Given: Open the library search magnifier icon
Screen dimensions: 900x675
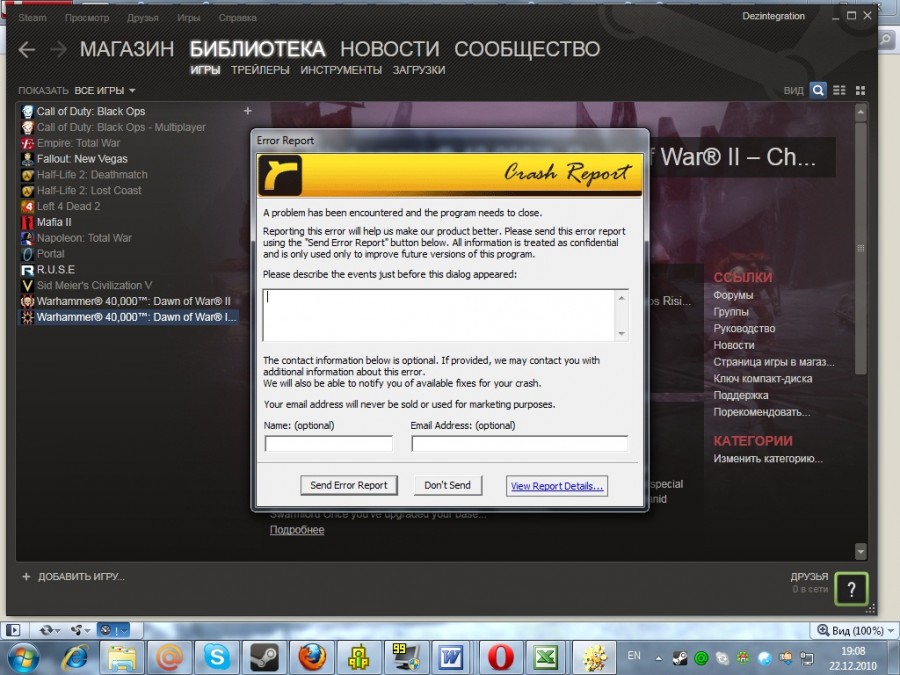Looking at the screenshot, I should pos(818,90).
